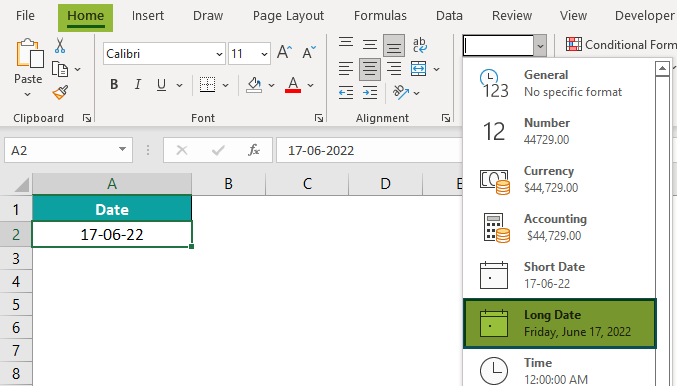Viewport: 677px width, 386px height.
Task: Open merge options dropdown arrow
Action: tap(437, 69)
